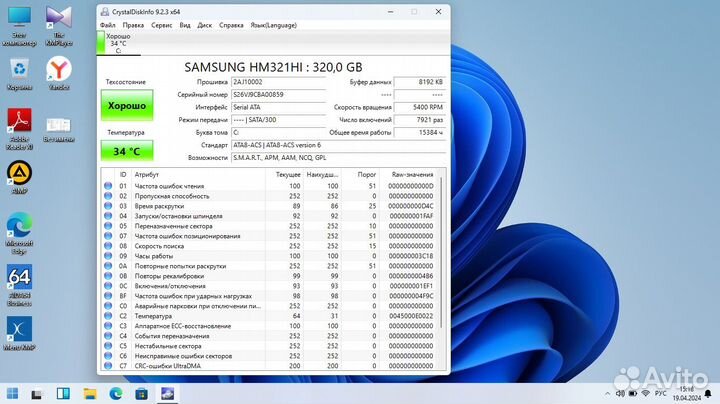The height and width of the screenshot is (404, 720).
Task: Click status circle of Часы работы row
Action: 108,256
